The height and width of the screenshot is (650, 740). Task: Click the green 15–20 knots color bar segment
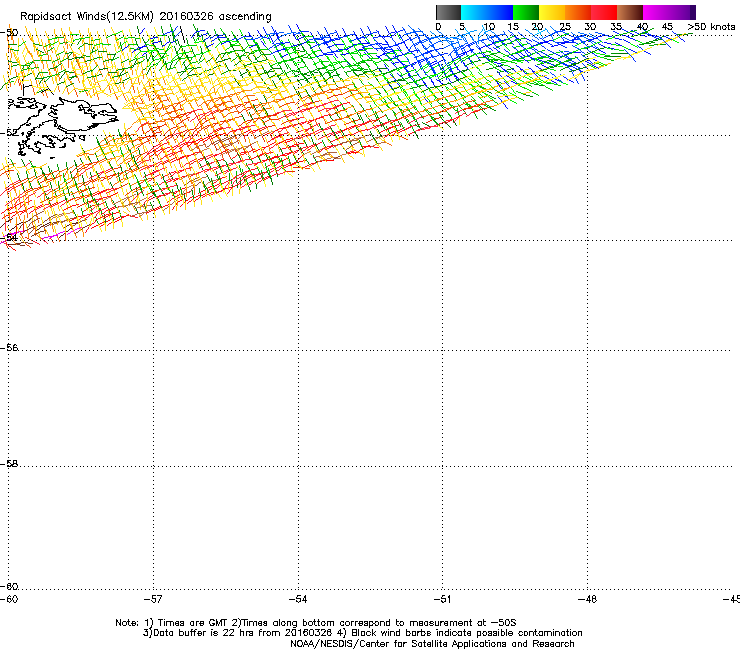526,12
